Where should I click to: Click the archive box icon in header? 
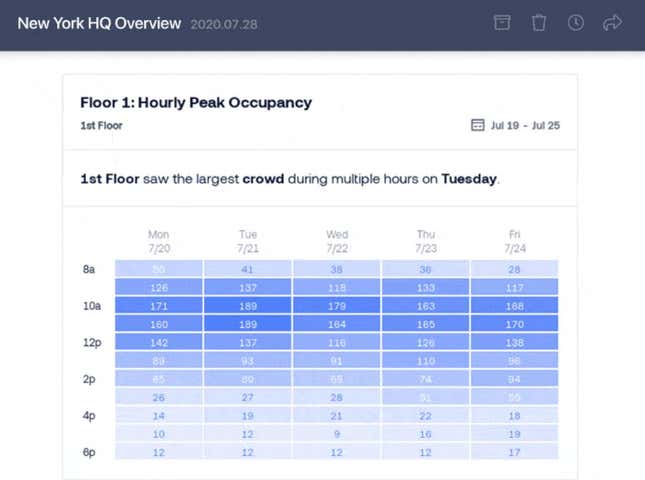(x=502, y=23)
